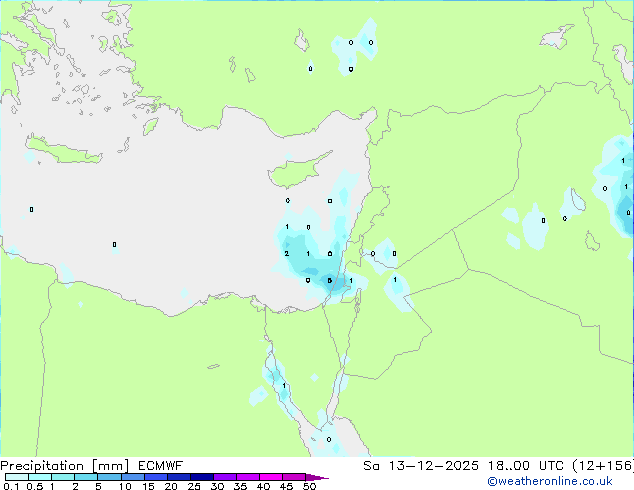Click the '2' precipitation value off Israel's coast

click(287, 253)
